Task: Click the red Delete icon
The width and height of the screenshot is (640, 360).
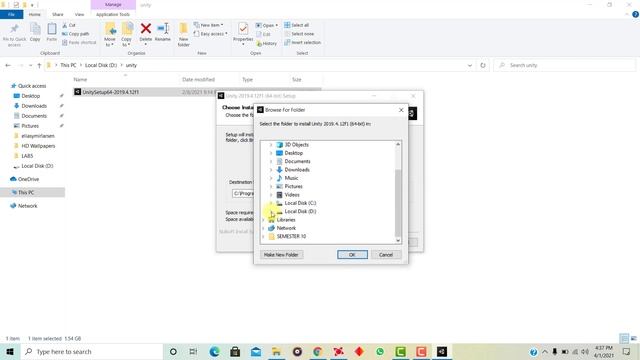Action: (146, 29)
